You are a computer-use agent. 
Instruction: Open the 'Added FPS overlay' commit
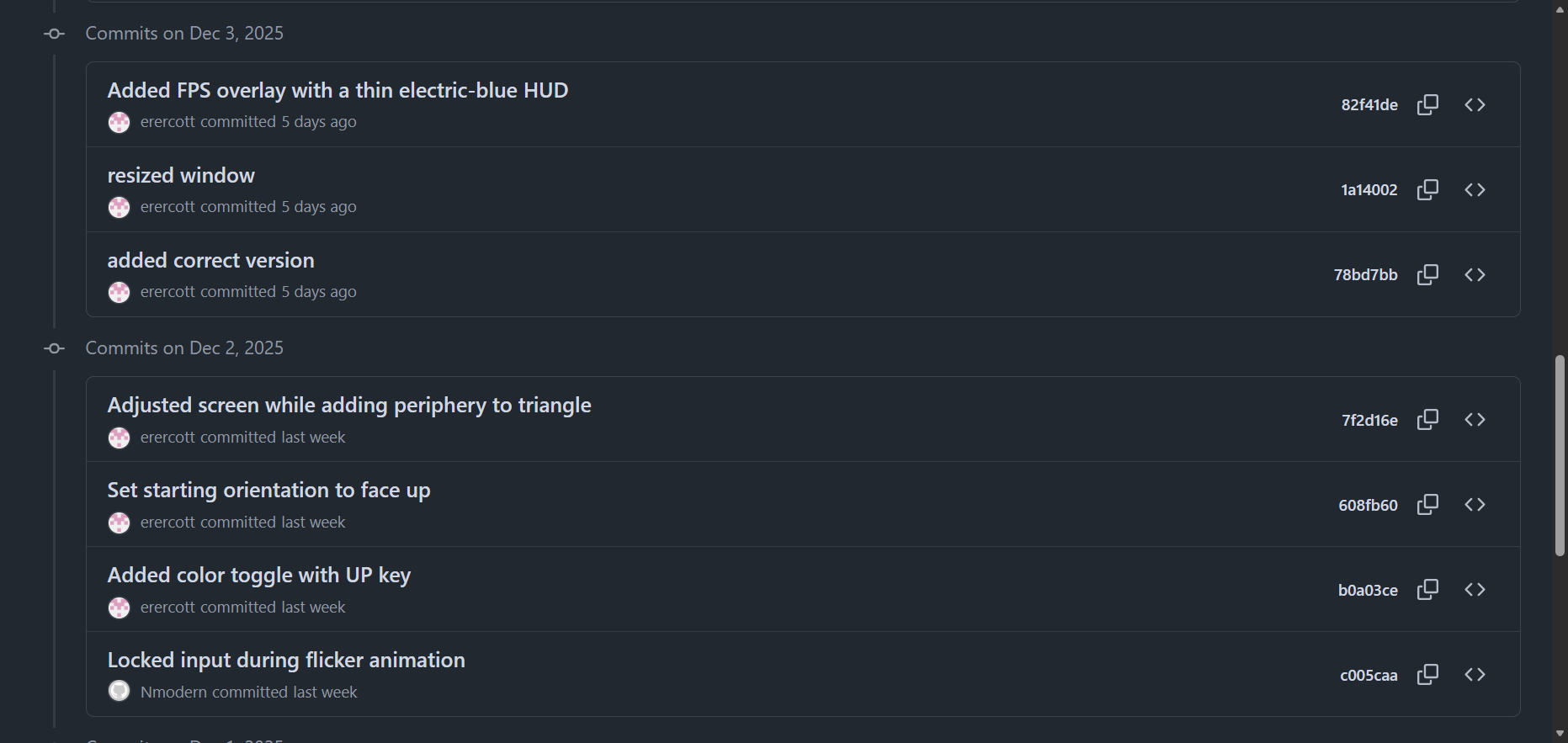(338, 90)
